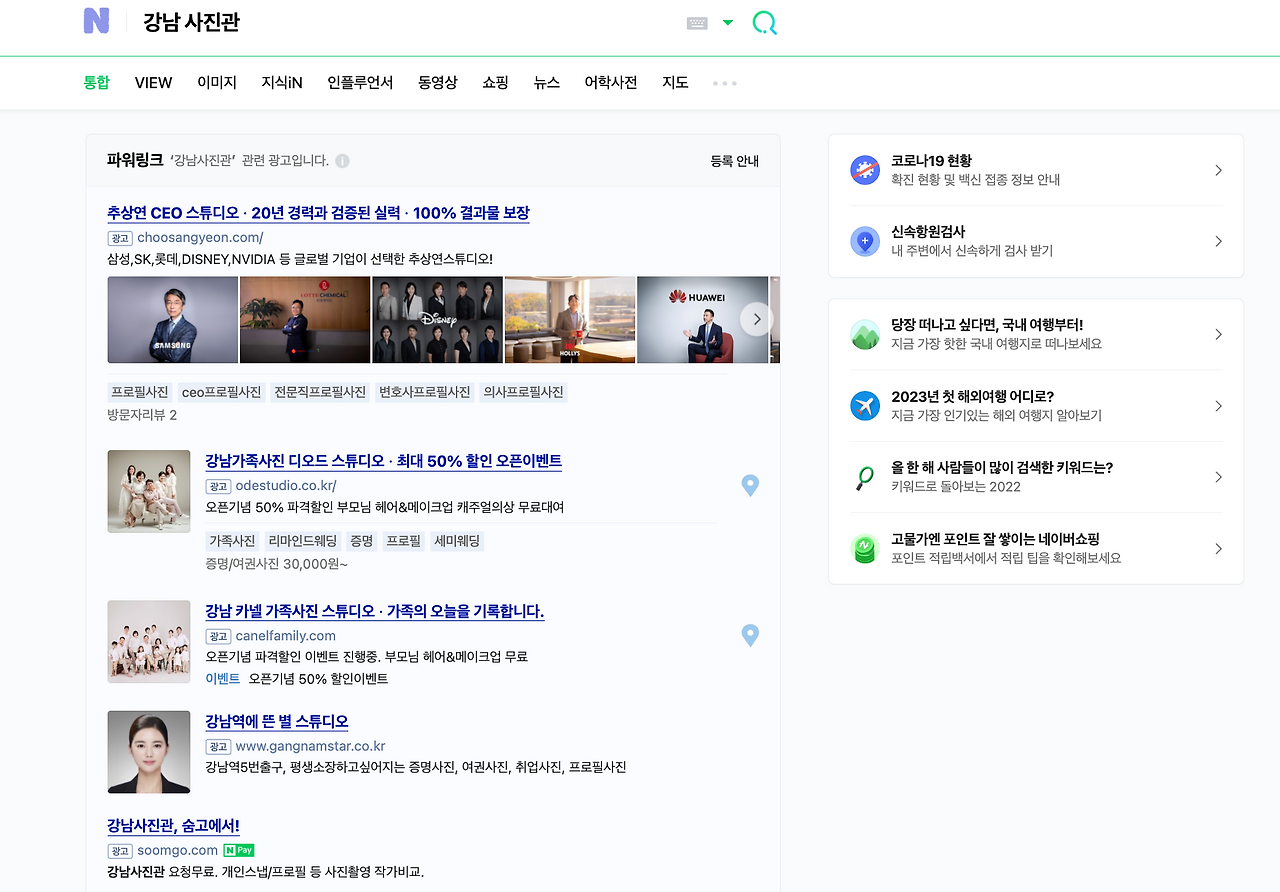Open the 강남사진관, 숨고에서! ad title
The image size is (1280, 892).
coord(173,826)
